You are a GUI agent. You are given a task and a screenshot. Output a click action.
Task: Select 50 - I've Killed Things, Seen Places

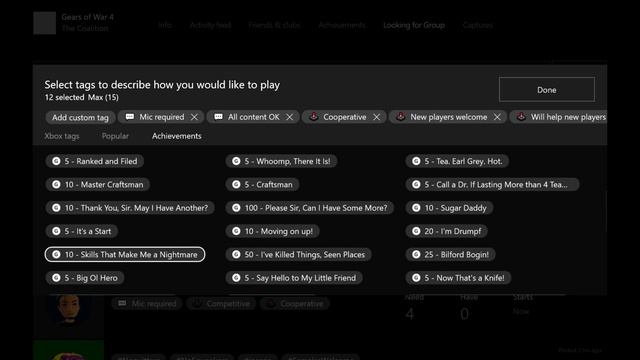(298, 254)
